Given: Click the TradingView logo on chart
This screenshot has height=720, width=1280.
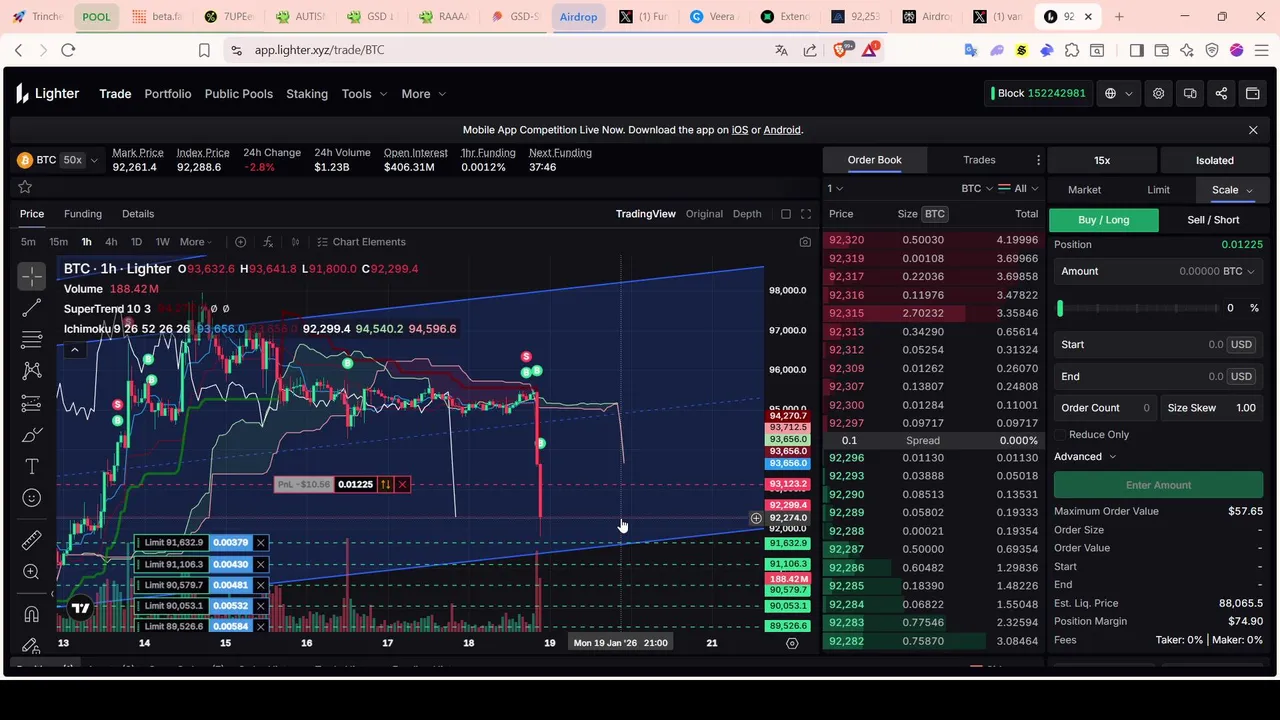Looking at the screenshot, I should [80, 608].
